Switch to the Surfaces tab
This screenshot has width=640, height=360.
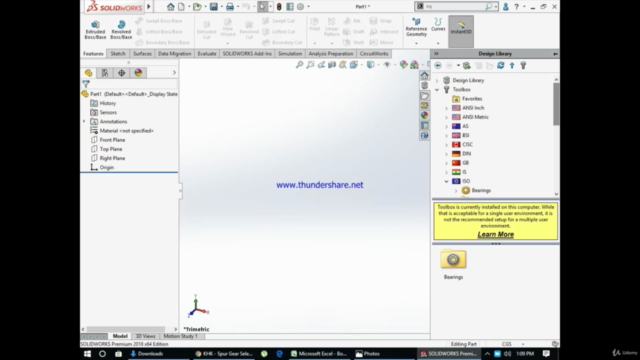coord(142,54)
